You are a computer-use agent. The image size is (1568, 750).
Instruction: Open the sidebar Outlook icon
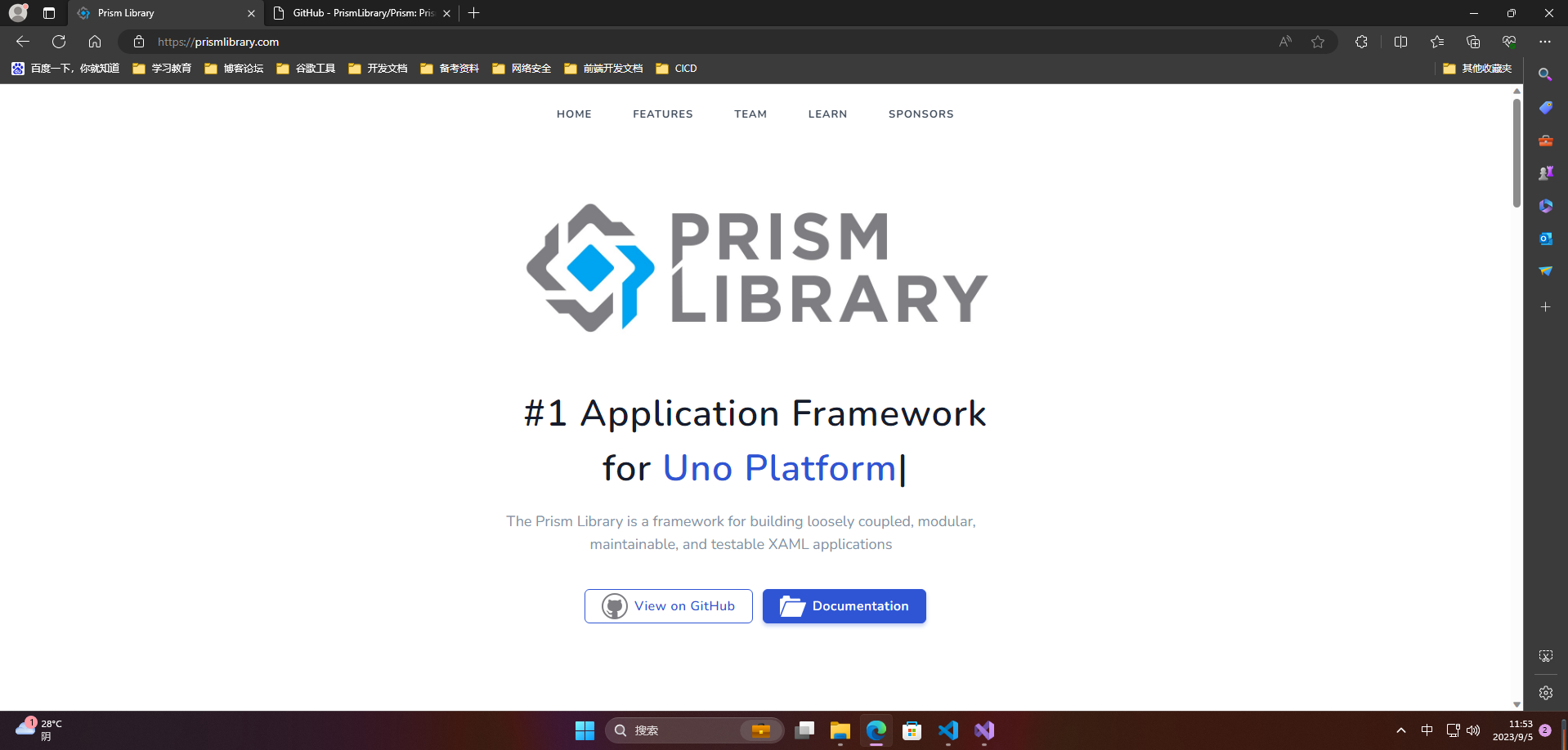tap(1545, 239)
